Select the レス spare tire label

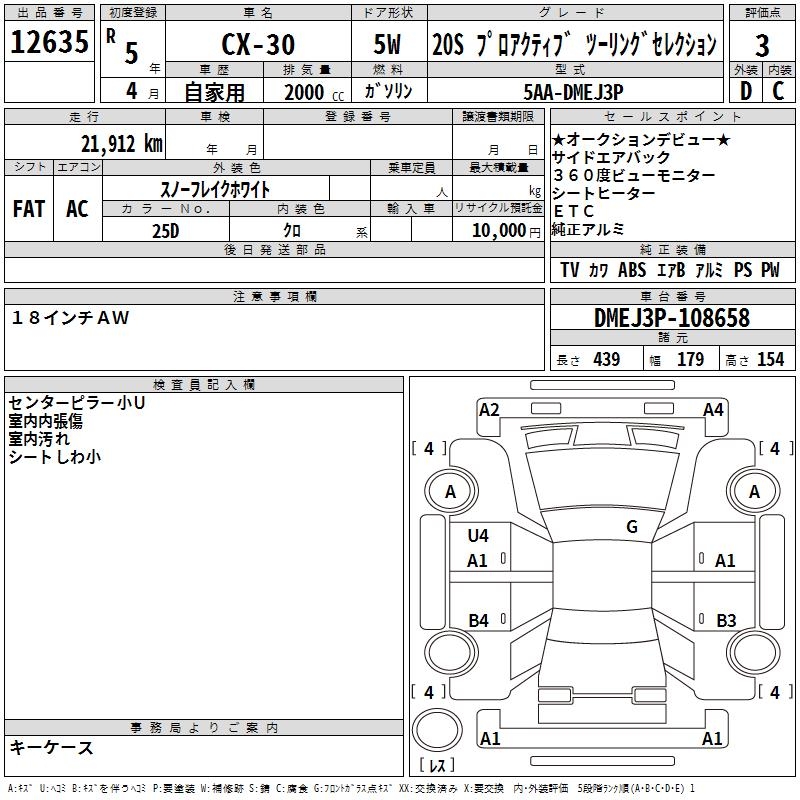click(x=437, y=765)
